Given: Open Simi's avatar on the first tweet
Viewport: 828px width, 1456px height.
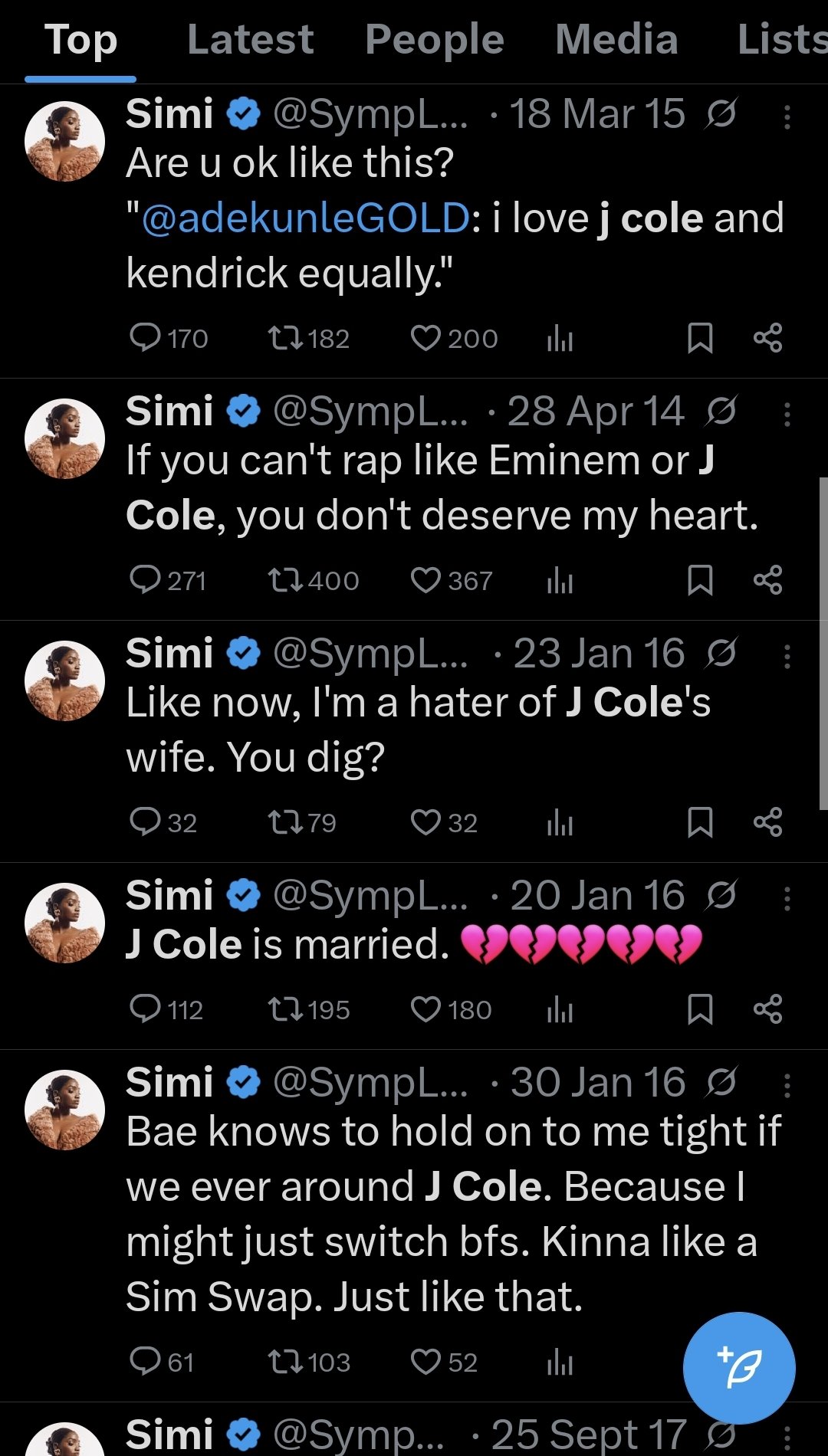Looking at the screenshot, I should (65, 142).
